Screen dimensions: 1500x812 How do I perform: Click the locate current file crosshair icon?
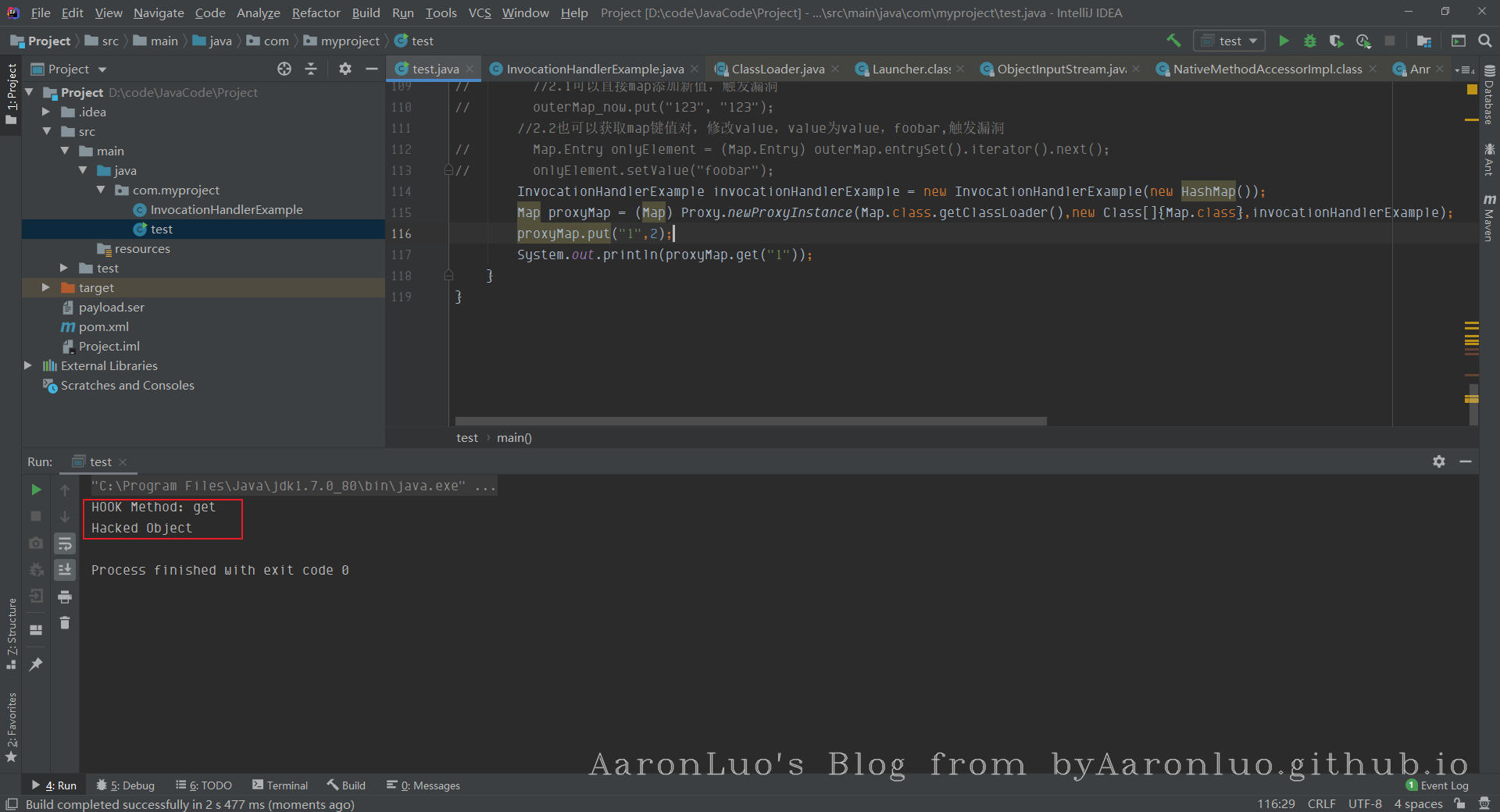284,69
